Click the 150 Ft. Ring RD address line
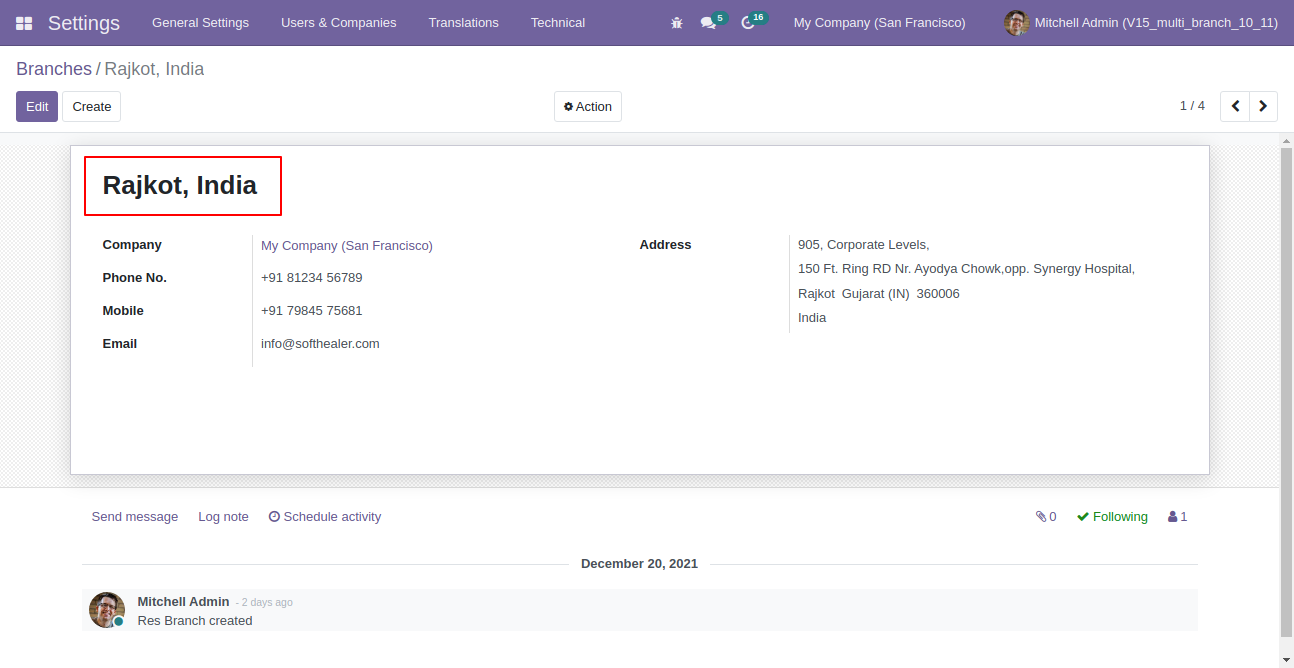 (x=966, y=269)
